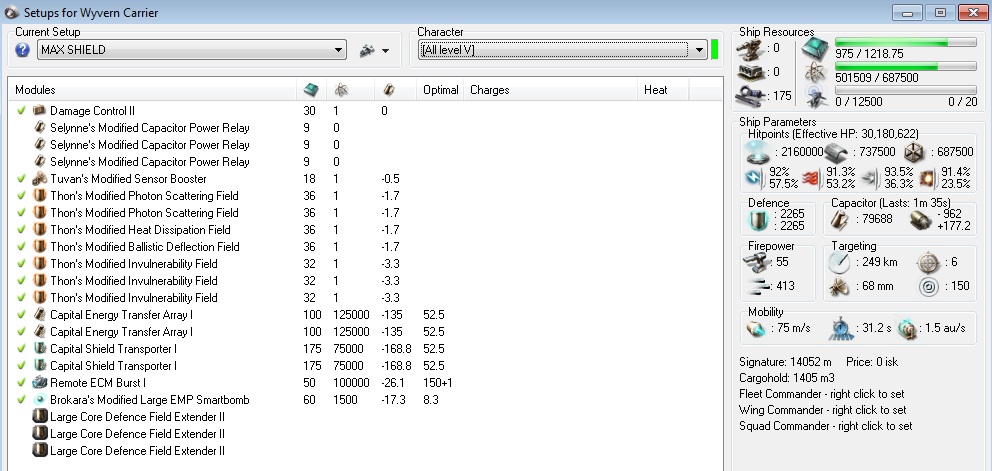This screenshot has height=471, width=992.
Task: Click the align time icon showing 31.2 s
Action: (x=840, y=328)
